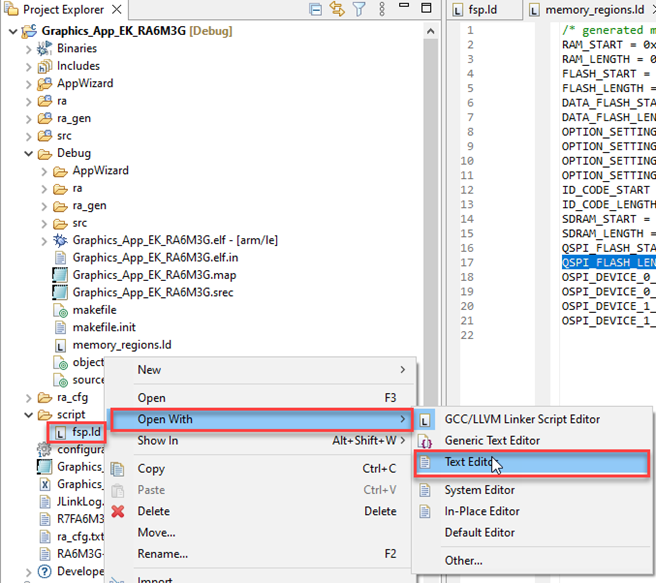
Task: Click the project icon for Graphics_App_EK_RA6M3G
Action: click(x=29, y=31)
